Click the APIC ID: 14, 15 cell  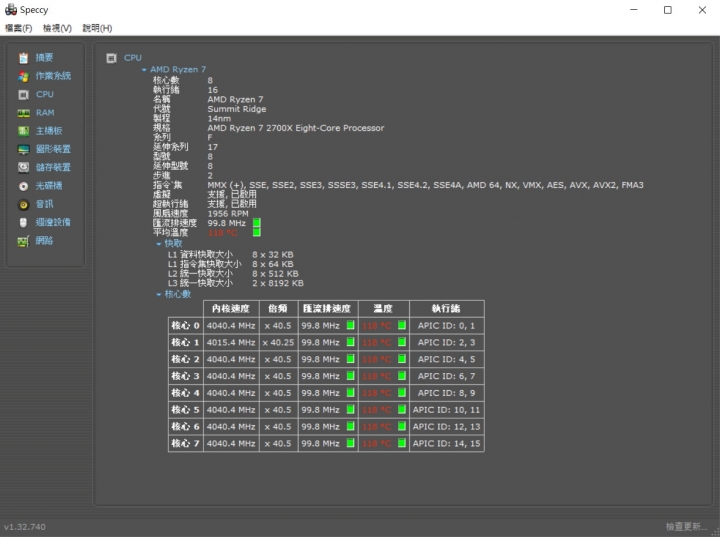[x=446, y=443]
